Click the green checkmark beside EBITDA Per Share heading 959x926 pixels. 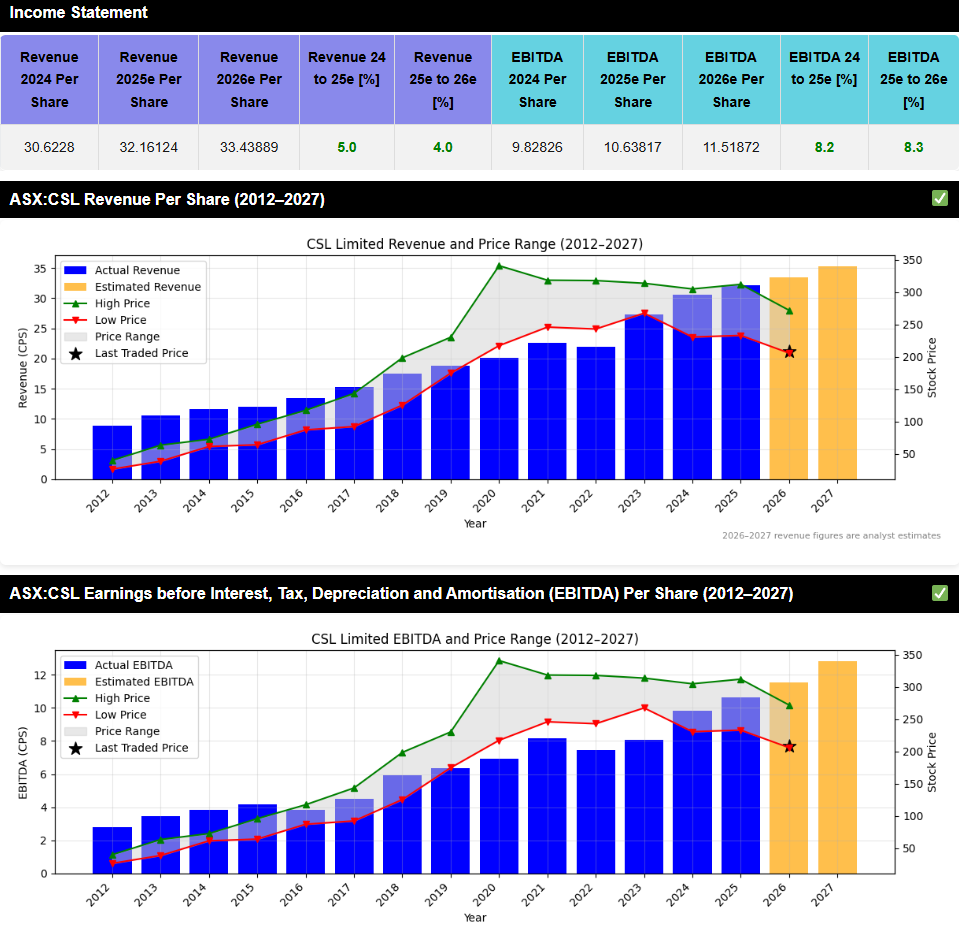tap(939, 593)
